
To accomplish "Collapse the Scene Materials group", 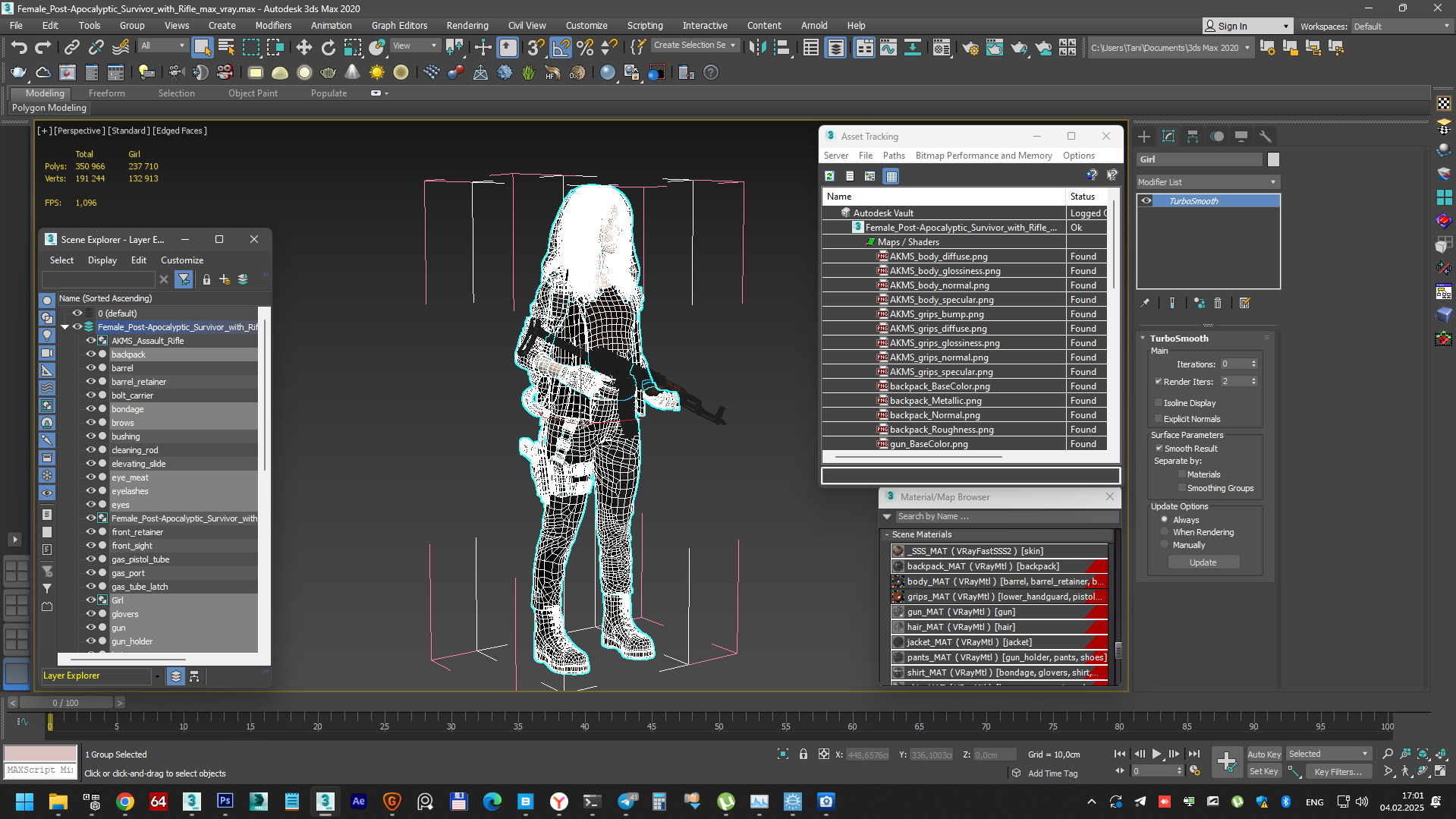I will (x=886, y=534).
